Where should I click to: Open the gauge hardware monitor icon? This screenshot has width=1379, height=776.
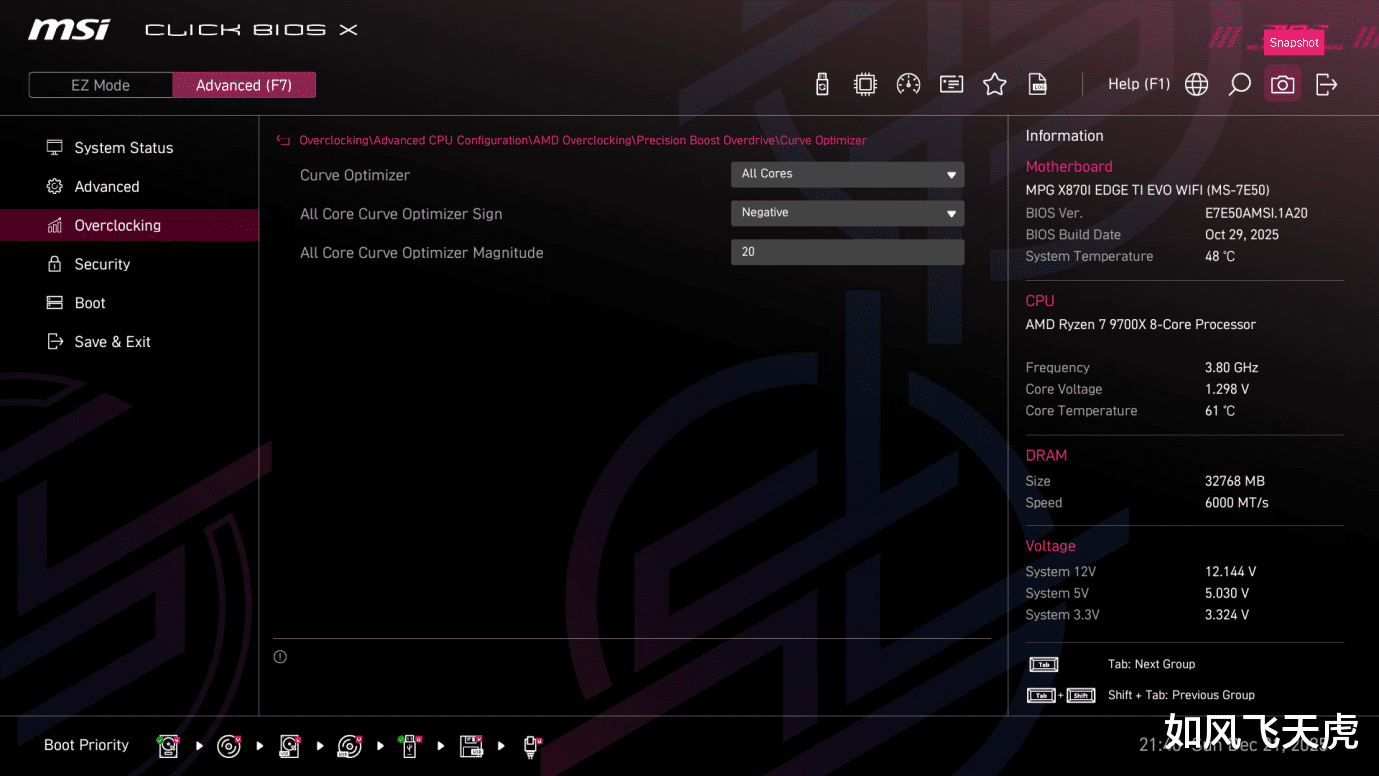908,85
